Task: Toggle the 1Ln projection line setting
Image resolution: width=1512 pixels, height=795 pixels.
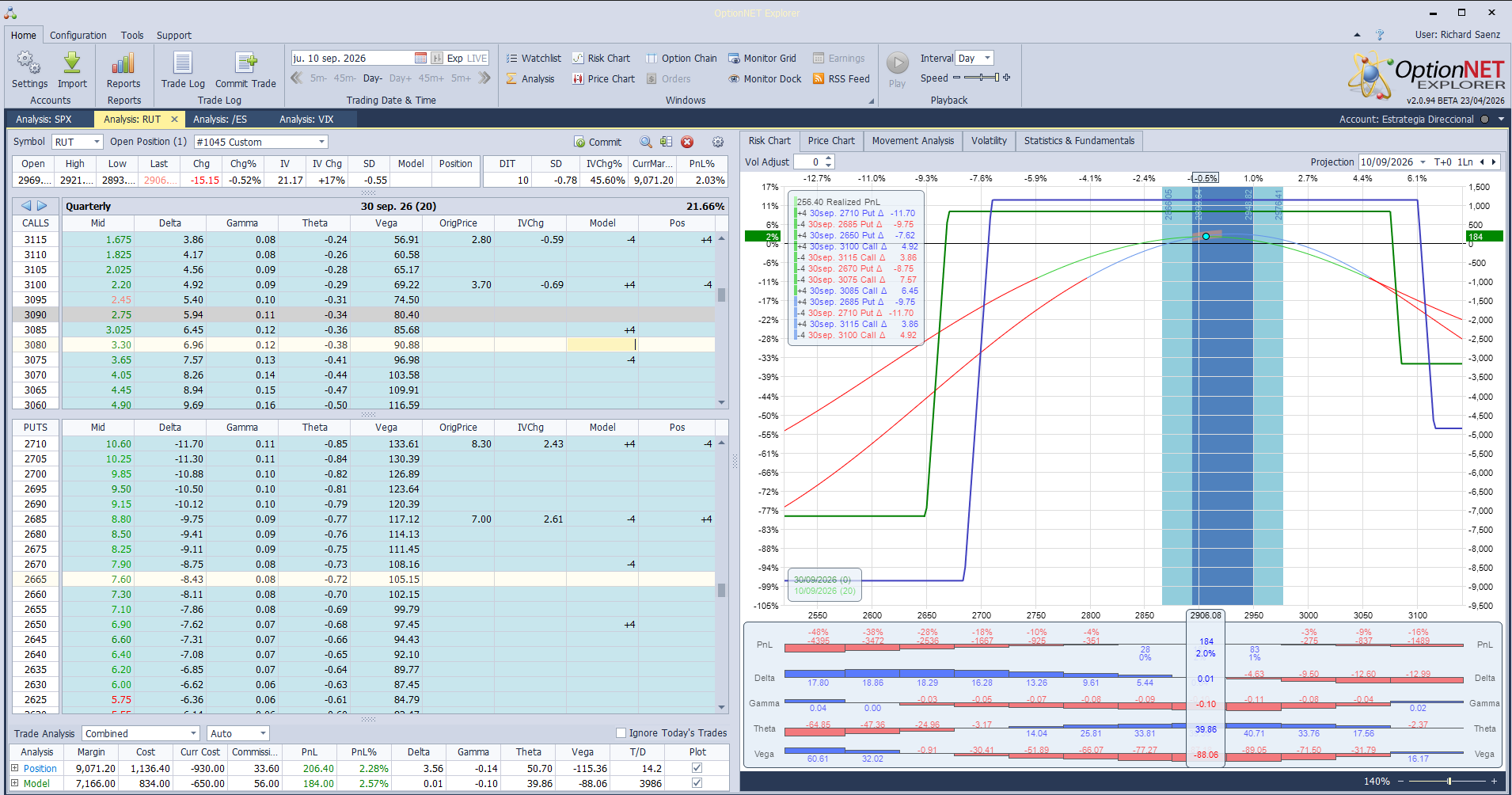Action: (1465, 162)
